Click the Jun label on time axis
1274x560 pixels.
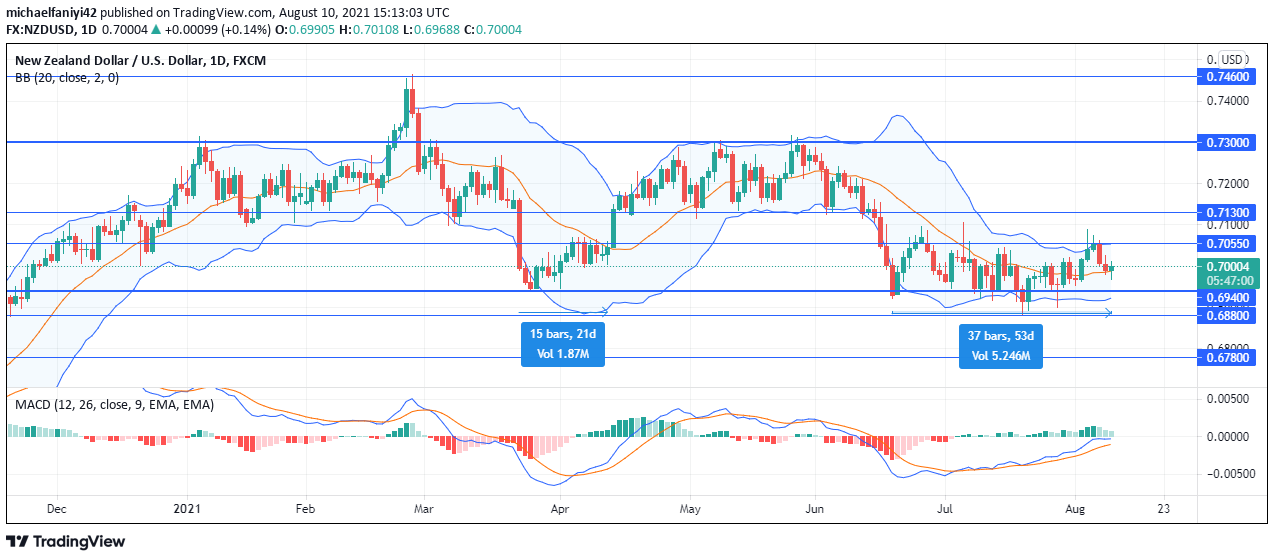point(814,509)
